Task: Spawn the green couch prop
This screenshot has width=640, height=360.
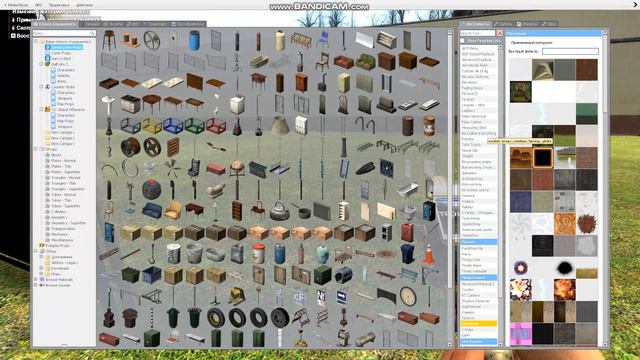Action: [x=365, y=62]
